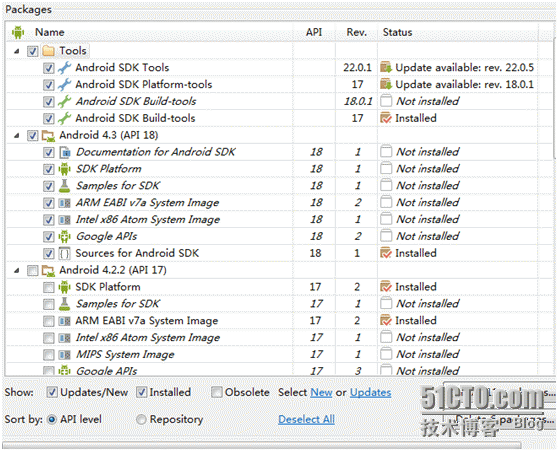Click the update-available icon for Android SDK Tools
558x451 pixels.
pyautogui.click(x=386, y=67)
